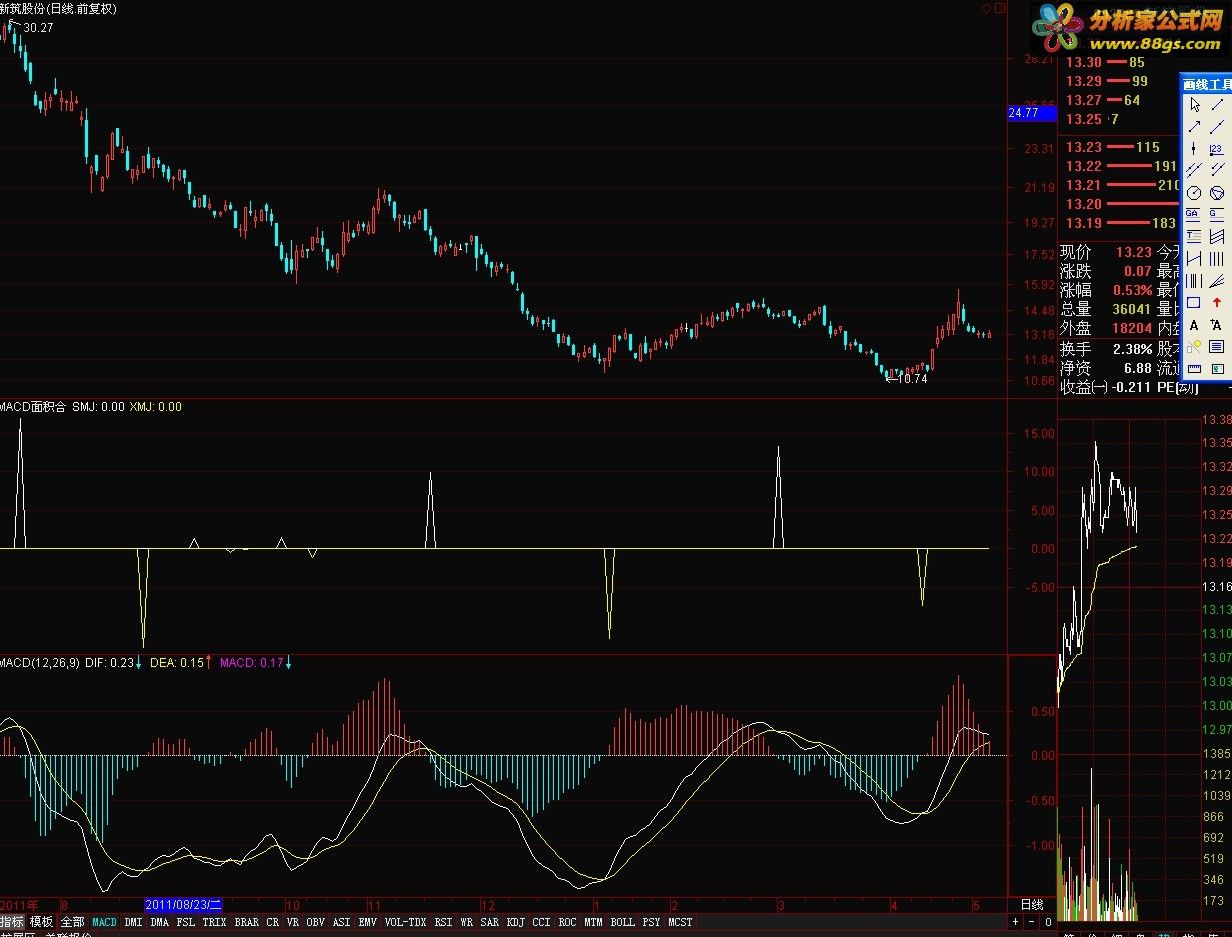Select the ruler measurement tool
Viewport: 1232px width, 937px height.
[x=1194, y=369]
